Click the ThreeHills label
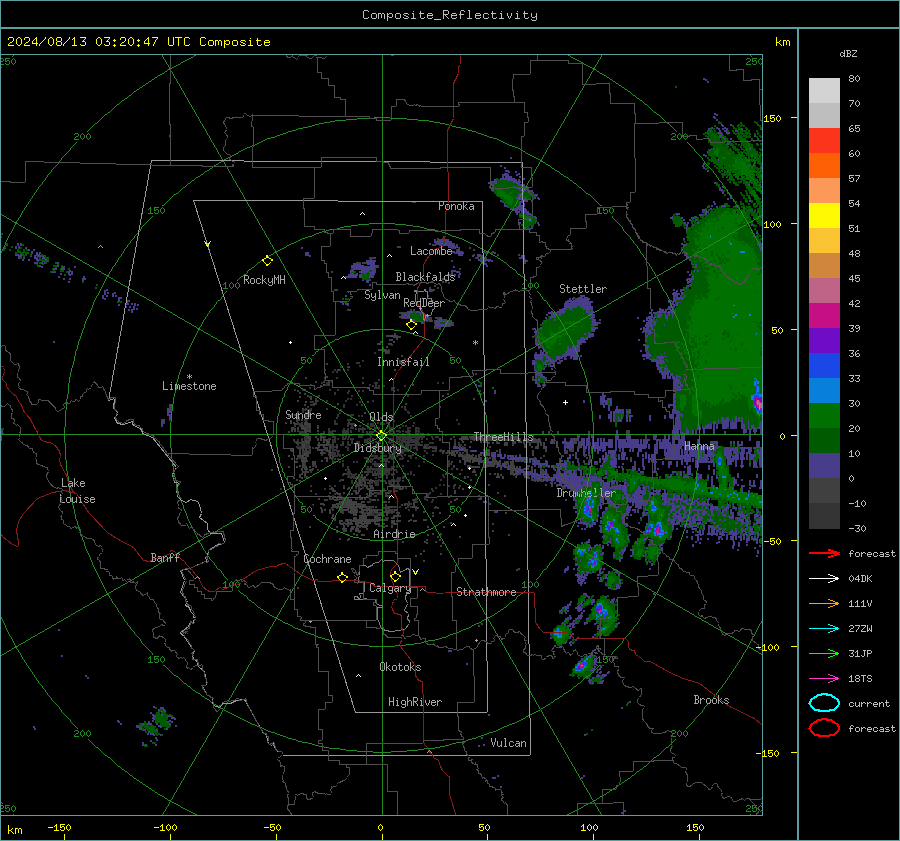900x841 pixels. (503, 437)
